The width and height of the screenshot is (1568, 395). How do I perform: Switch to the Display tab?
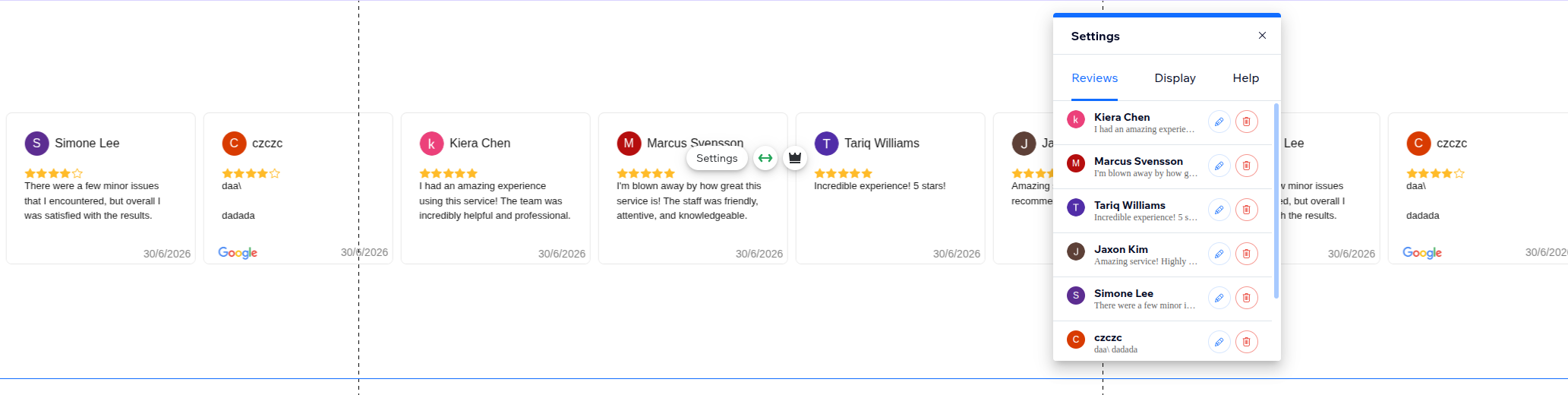point(1175,78)
